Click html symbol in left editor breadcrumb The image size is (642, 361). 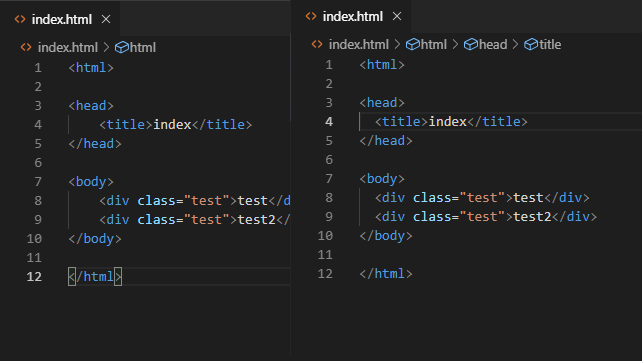(x=142, y=47)
